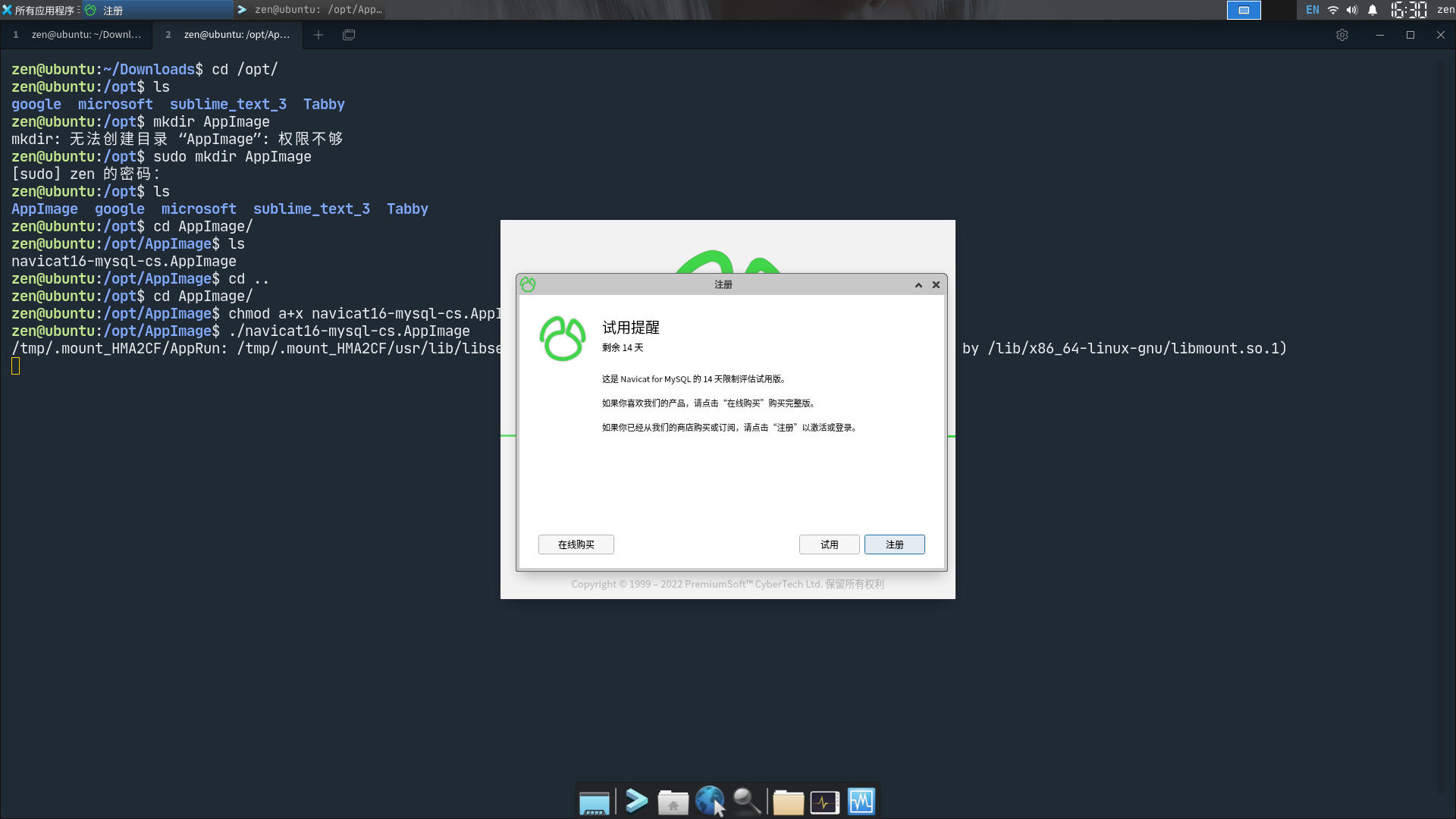Switch to 注册 window in top panel

tap(158, 10)
